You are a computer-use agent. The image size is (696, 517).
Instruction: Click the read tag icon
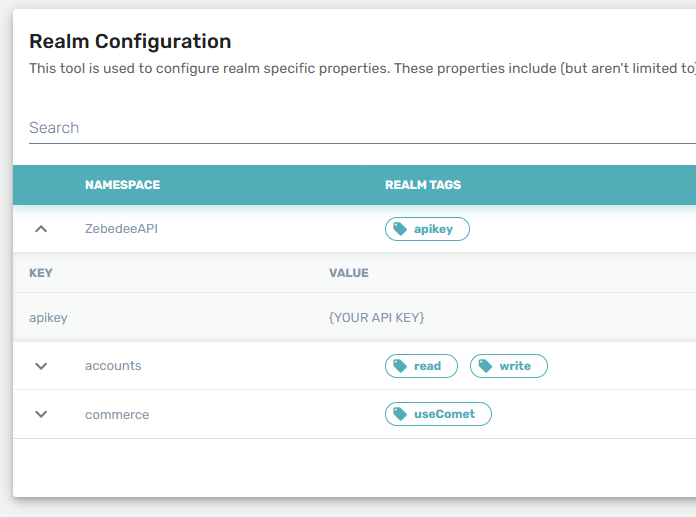tap(400, 366)
